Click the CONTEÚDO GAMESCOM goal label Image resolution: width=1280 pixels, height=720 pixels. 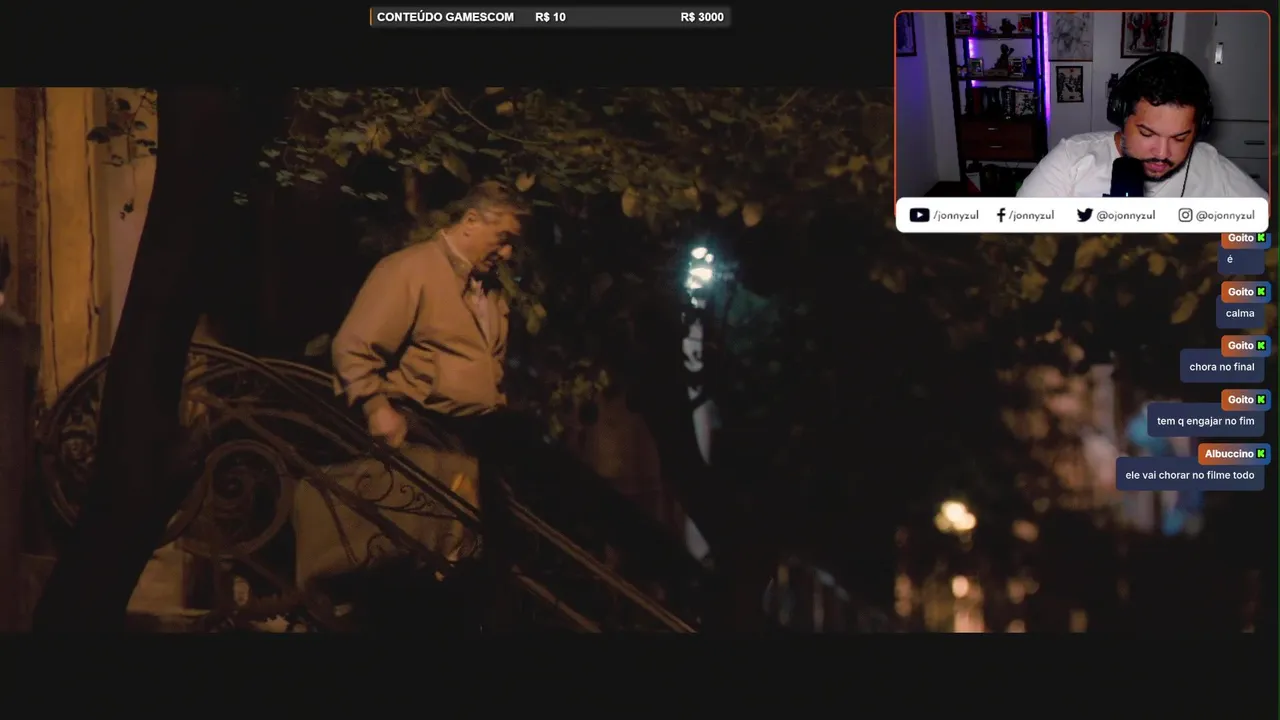[x=445, y=17]
